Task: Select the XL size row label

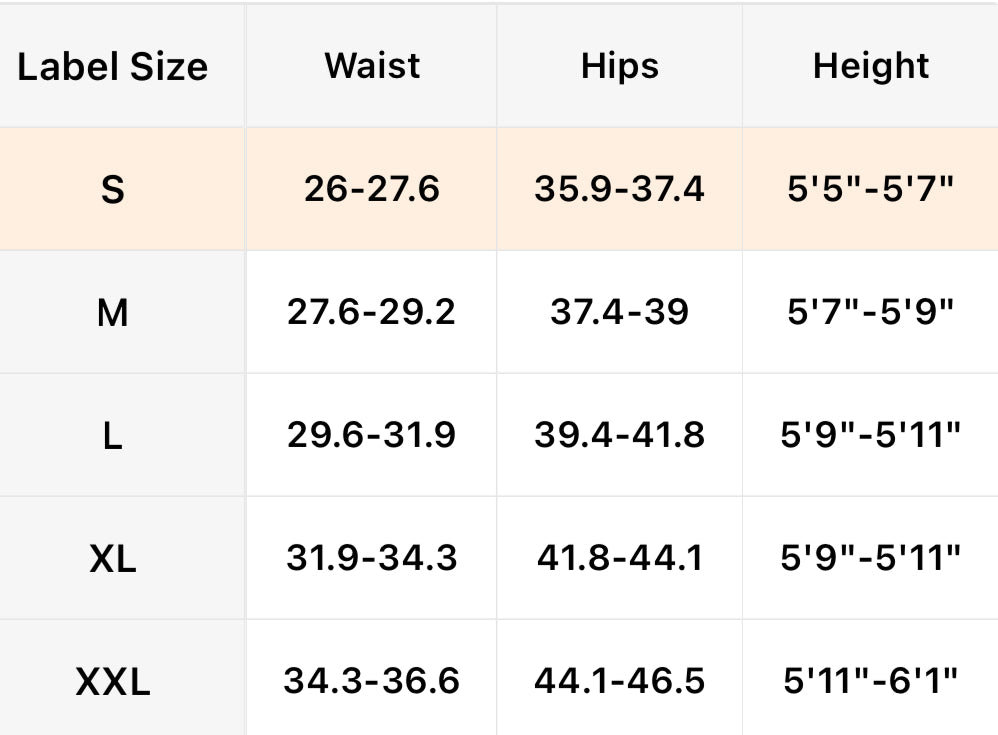Action: [x=113, y=559]
